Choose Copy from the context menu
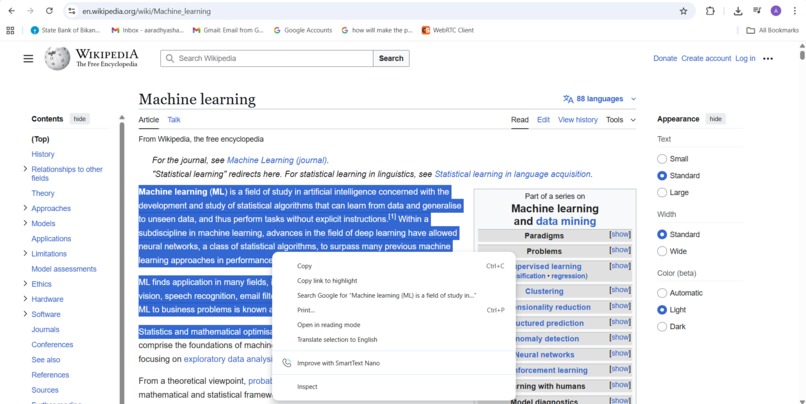This screenshot has height=404, width=806. tap(393, 266)
